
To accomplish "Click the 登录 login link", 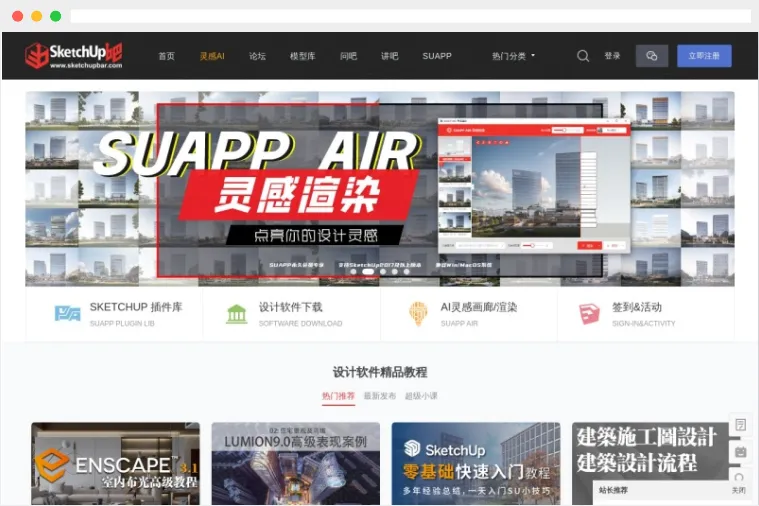I will point(612,56).
